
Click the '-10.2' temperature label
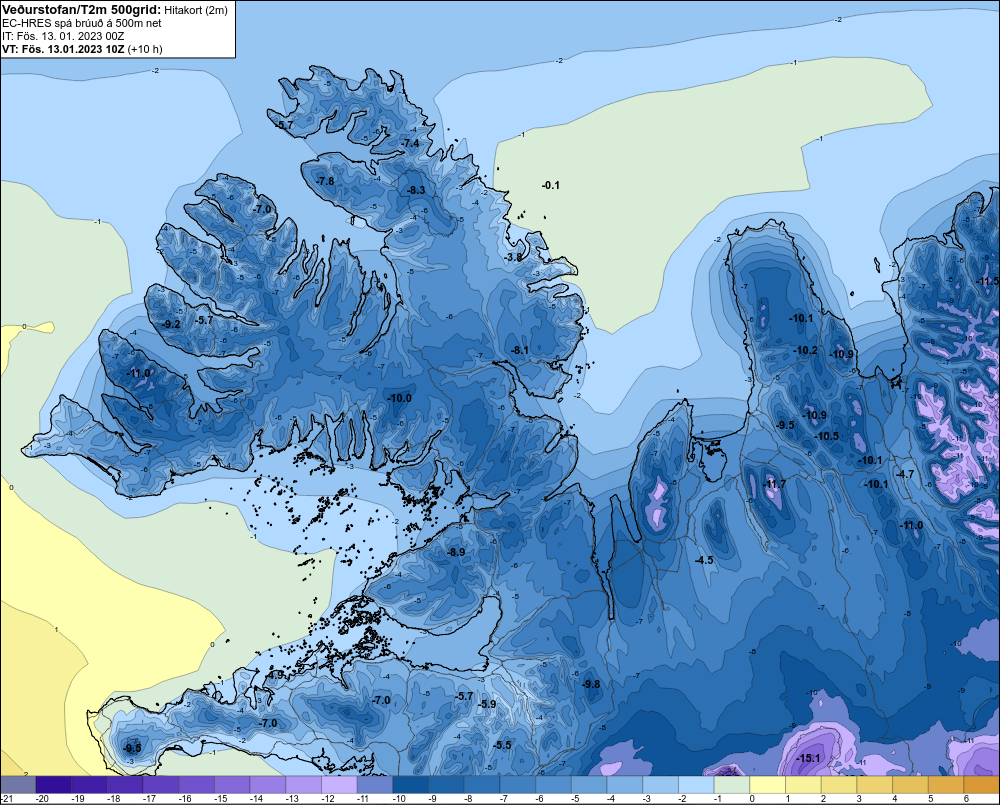pos(805,350)
